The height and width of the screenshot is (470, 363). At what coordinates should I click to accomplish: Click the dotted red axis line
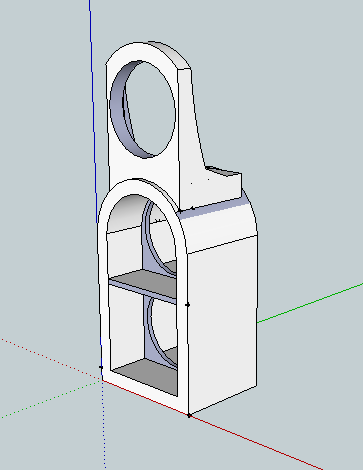point(50,358)
